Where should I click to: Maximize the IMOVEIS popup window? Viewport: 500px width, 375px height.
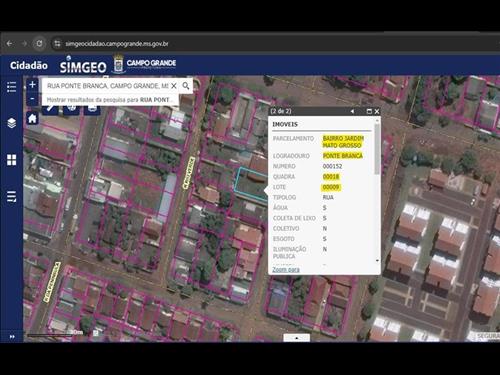click(x=369, y=111)
